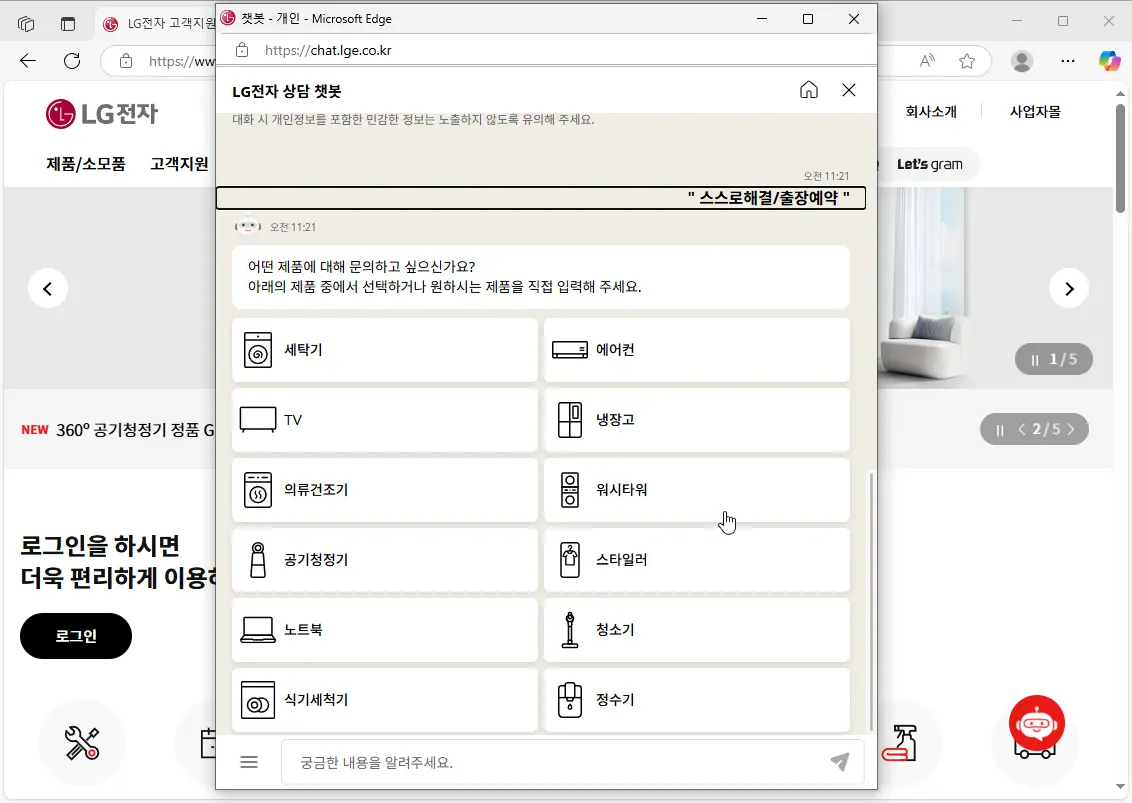Close the LG chatbot panel with X

coord(849,90)
